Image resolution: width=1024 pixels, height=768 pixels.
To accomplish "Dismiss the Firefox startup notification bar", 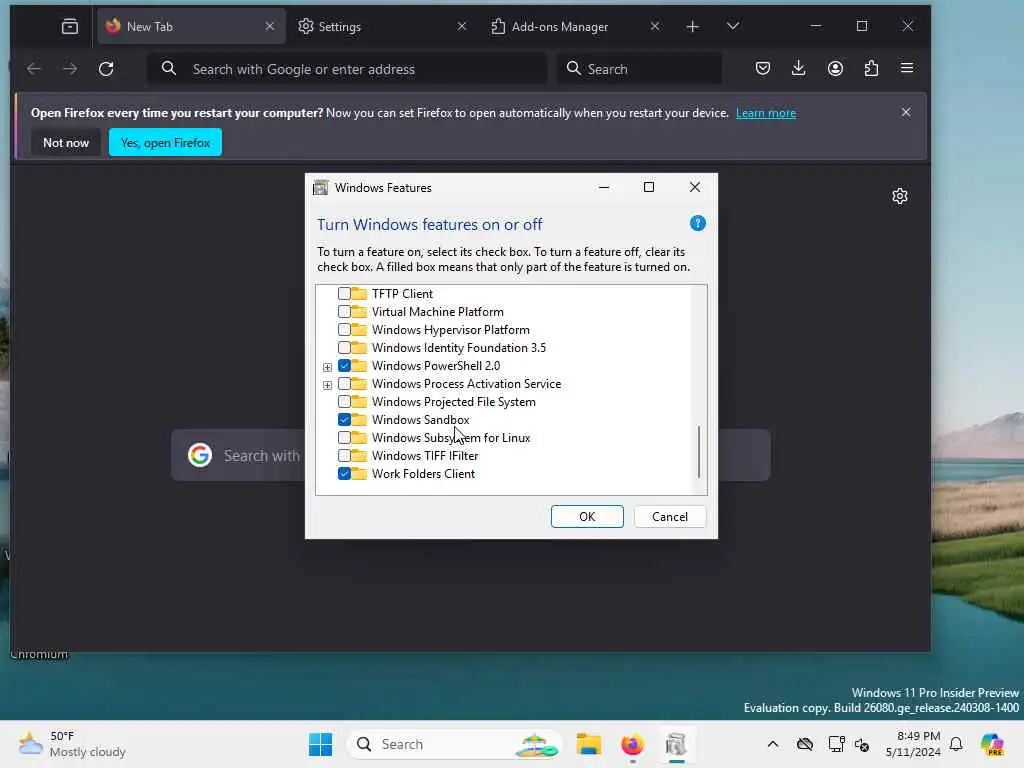I will [906, 112].
